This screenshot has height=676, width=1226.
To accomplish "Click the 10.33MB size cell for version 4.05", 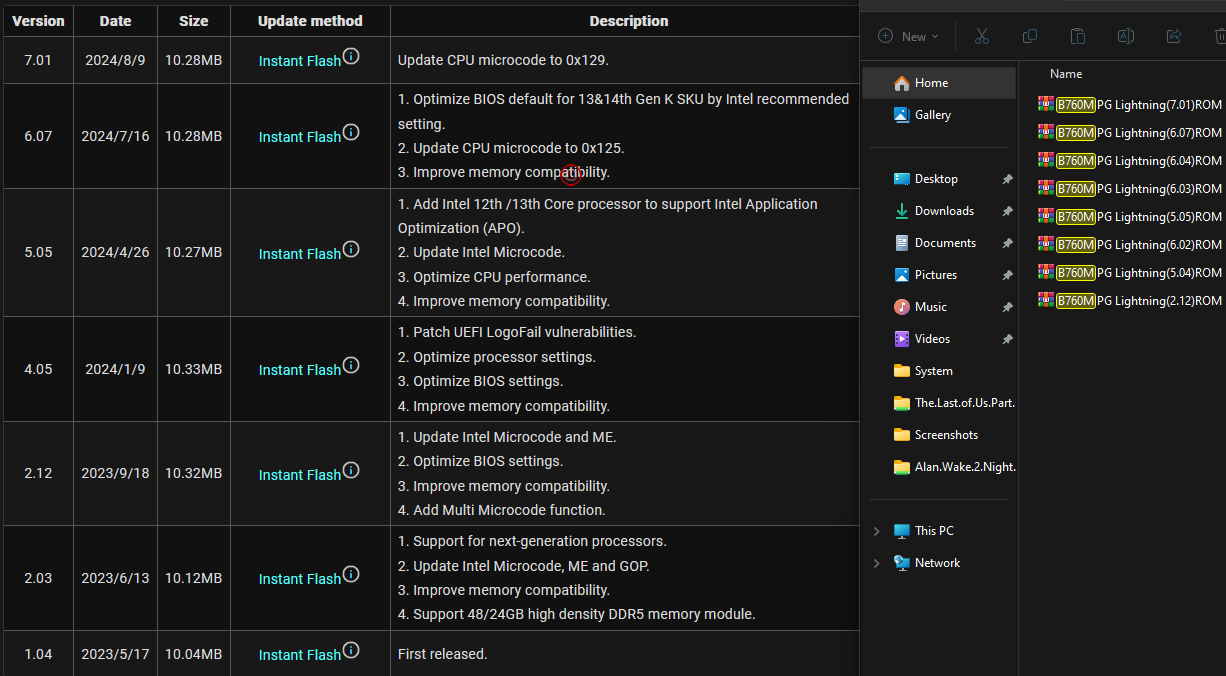I will point(194,369).
